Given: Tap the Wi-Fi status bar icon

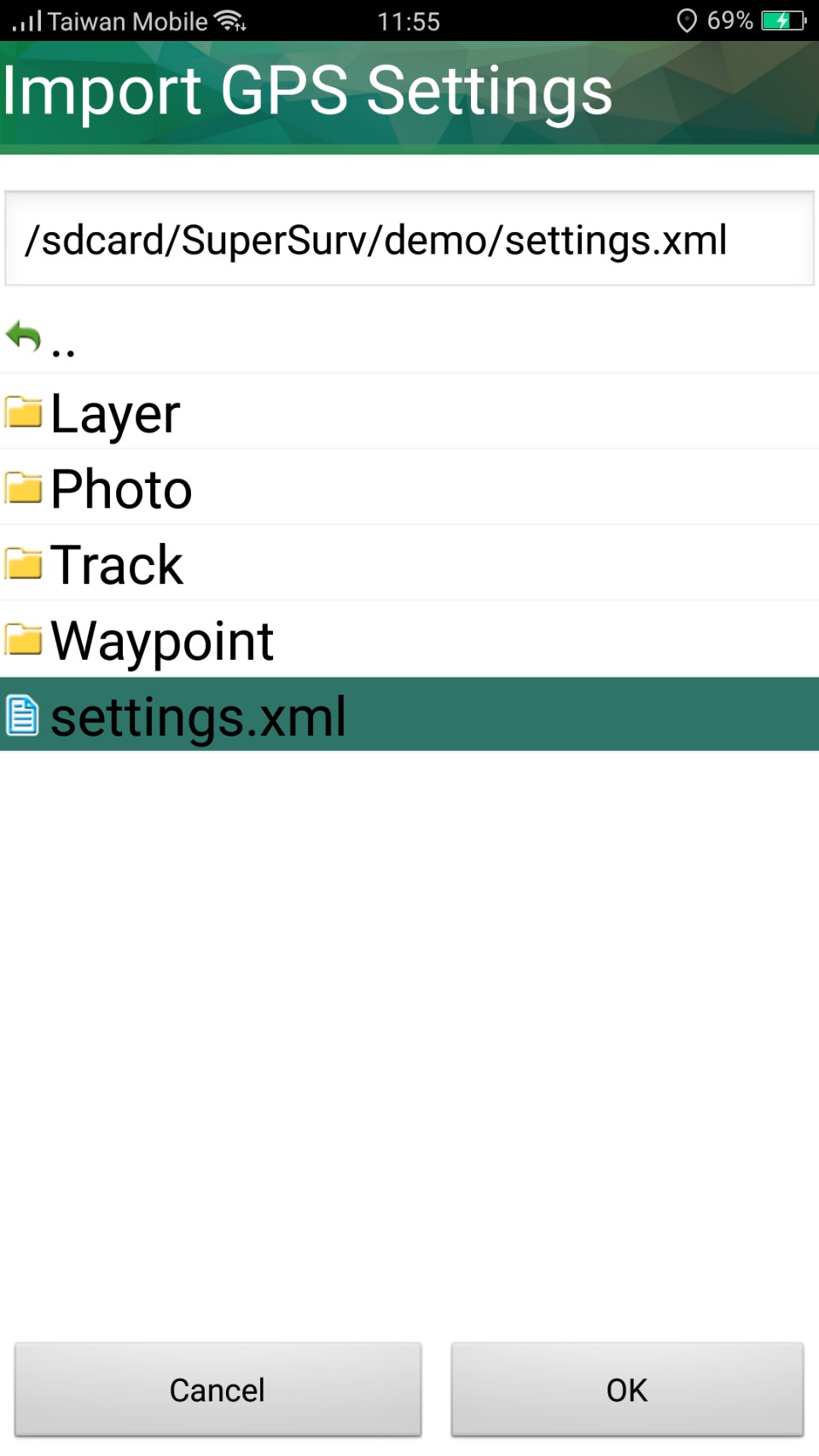Looking at the screenshot, I should pos(229,20).
